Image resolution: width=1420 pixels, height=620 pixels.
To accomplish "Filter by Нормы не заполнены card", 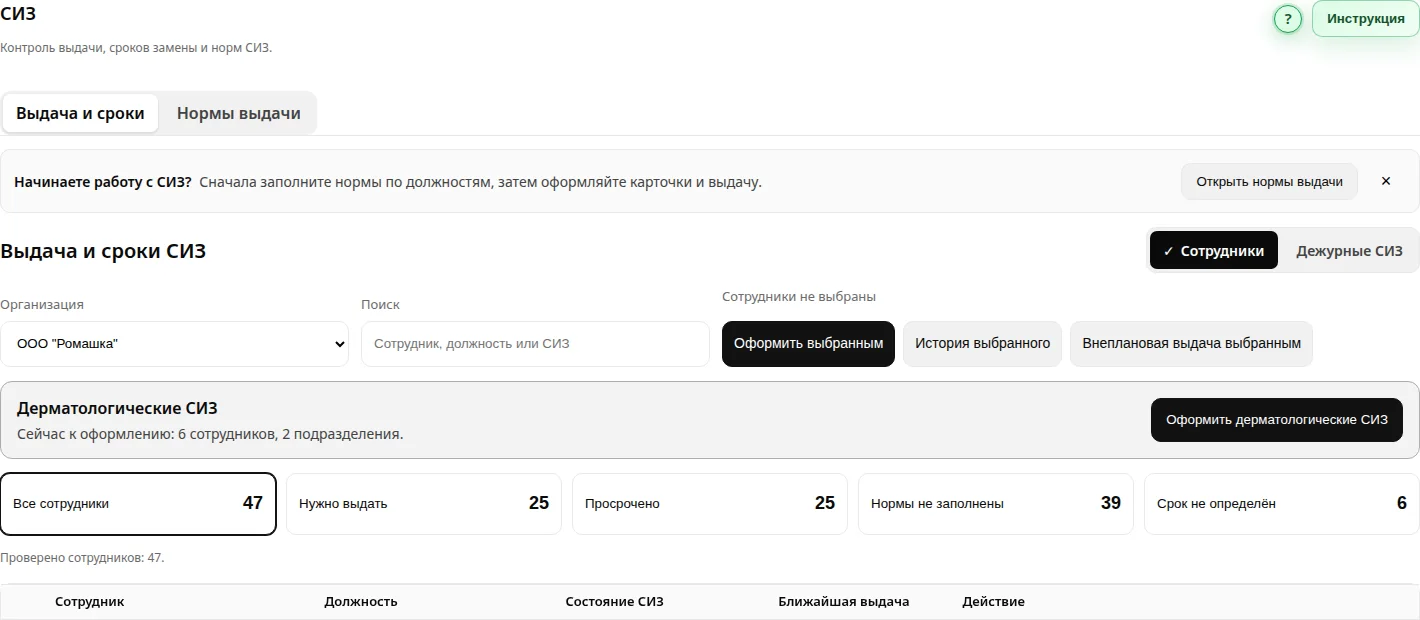I will click(996, 504).
